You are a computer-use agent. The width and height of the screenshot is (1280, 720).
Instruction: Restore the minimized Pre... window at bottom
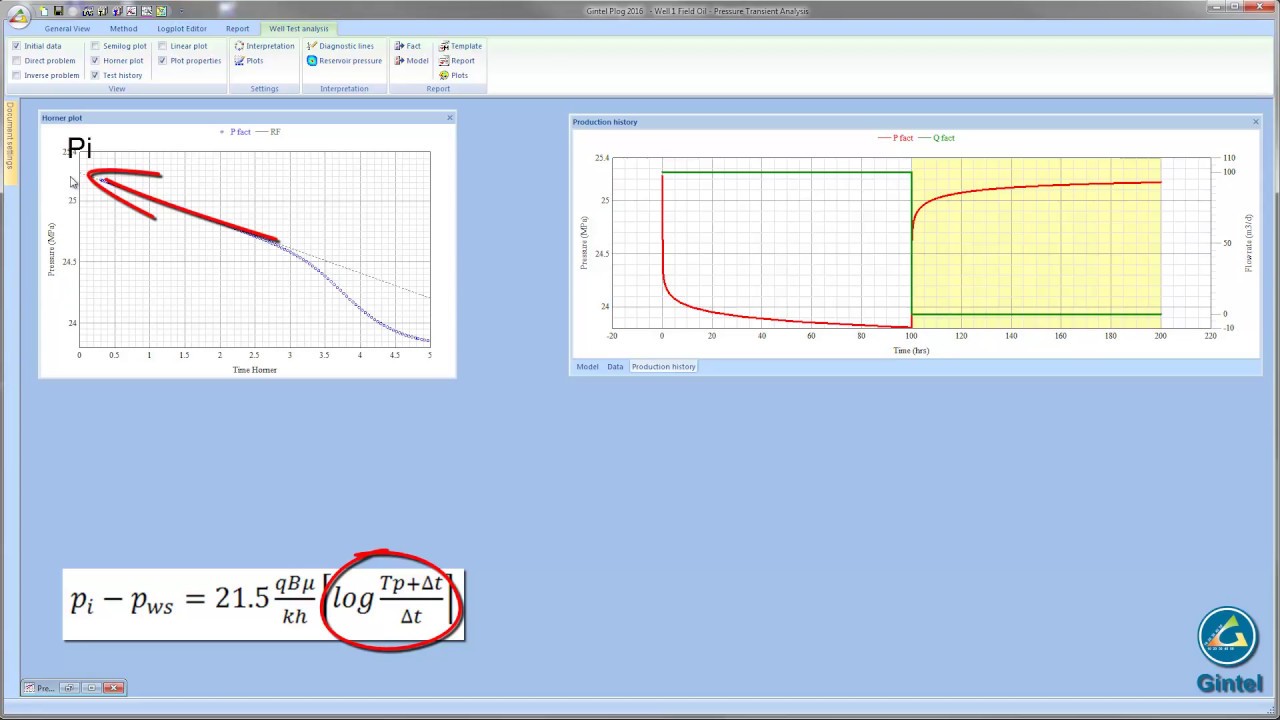click(70, 688)
